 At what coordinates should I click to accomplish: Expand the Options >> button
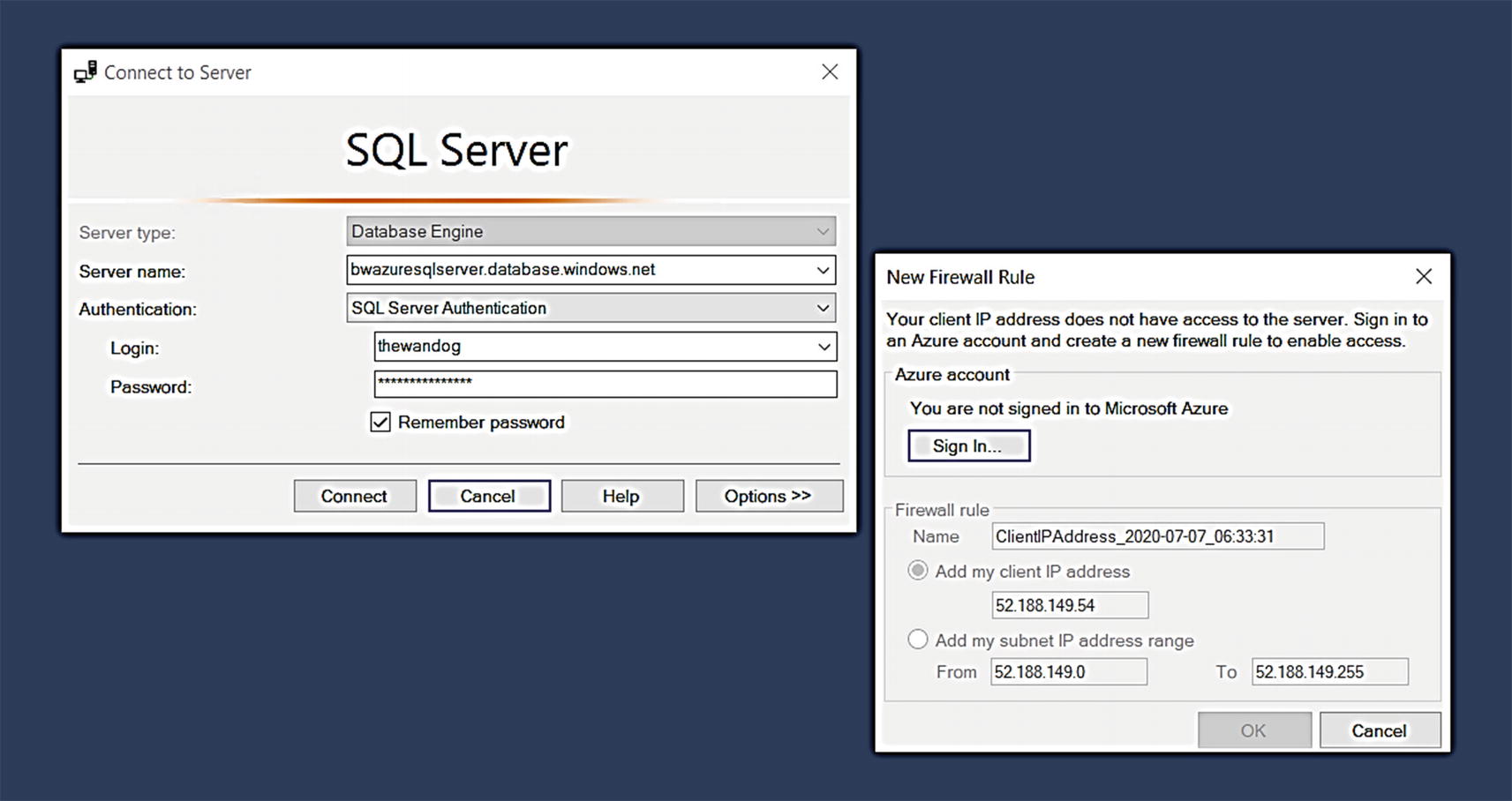tap(769, 496)
